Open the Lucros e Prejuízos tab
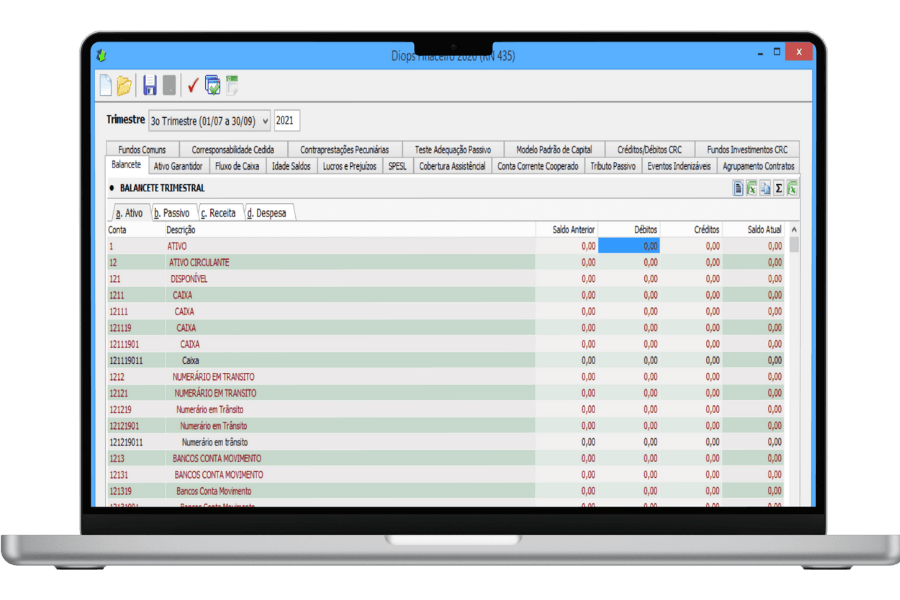Viewport: 900px width, 600px height. (x=348, y=166)
